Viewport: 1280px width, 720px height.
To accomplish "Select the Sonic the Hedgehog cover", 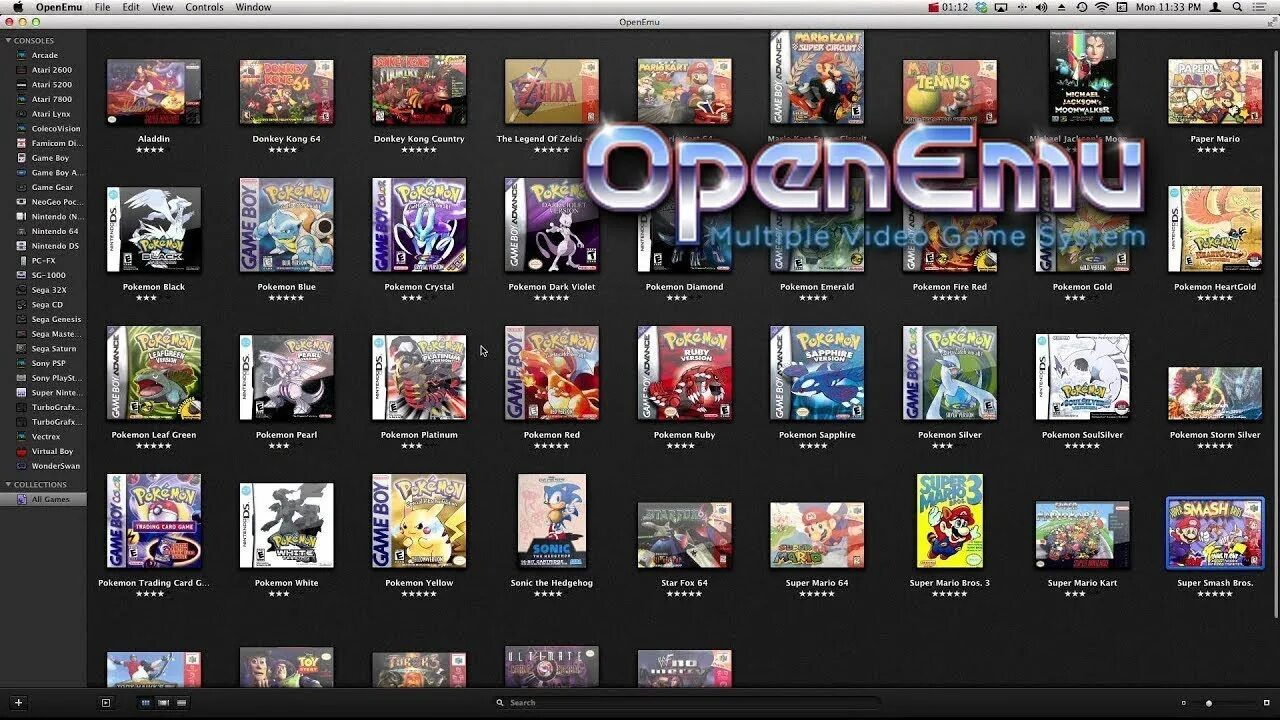I will [552, 521].
